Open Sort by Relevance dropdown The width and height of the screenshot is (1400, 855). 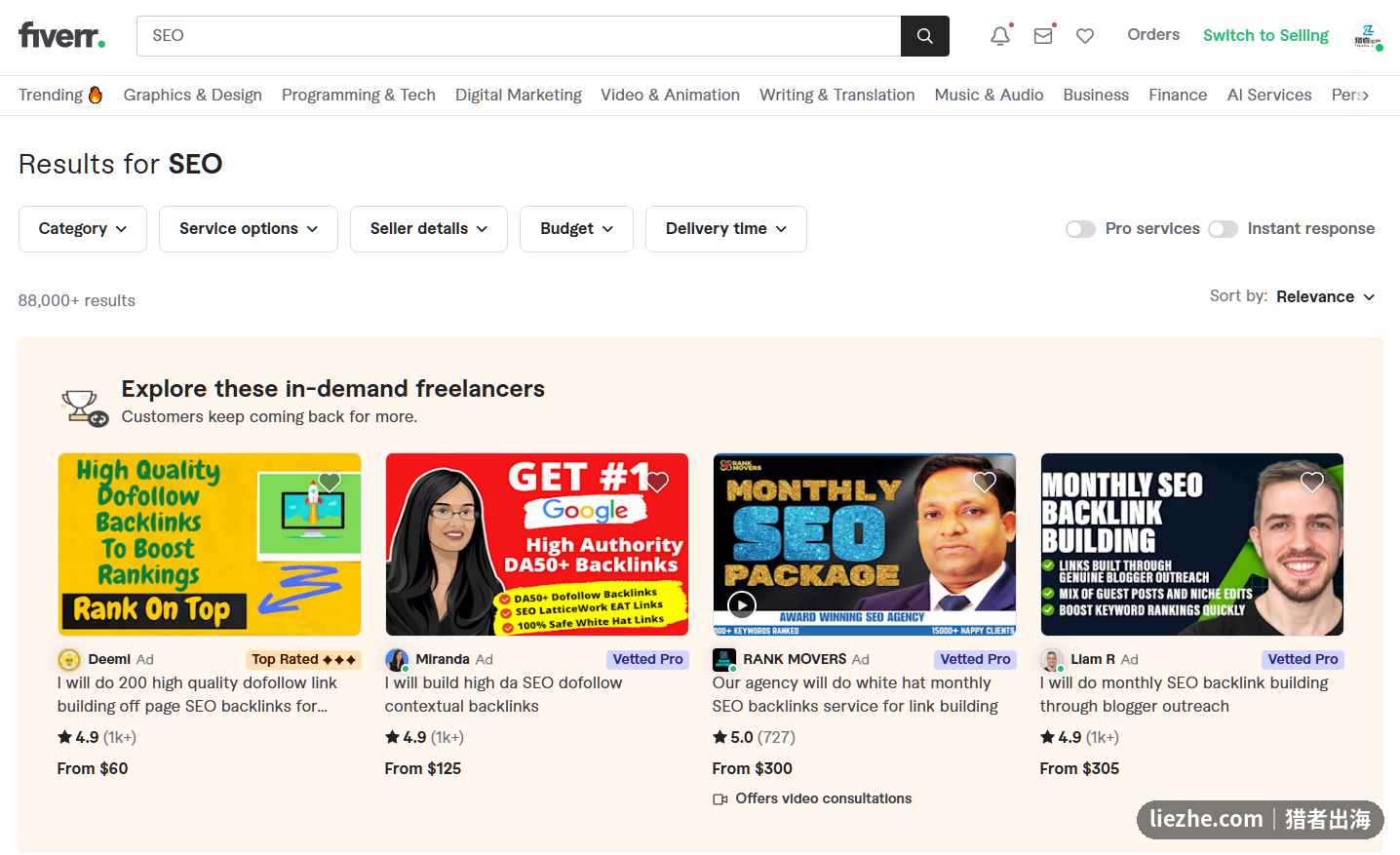tap(1325, 296)
